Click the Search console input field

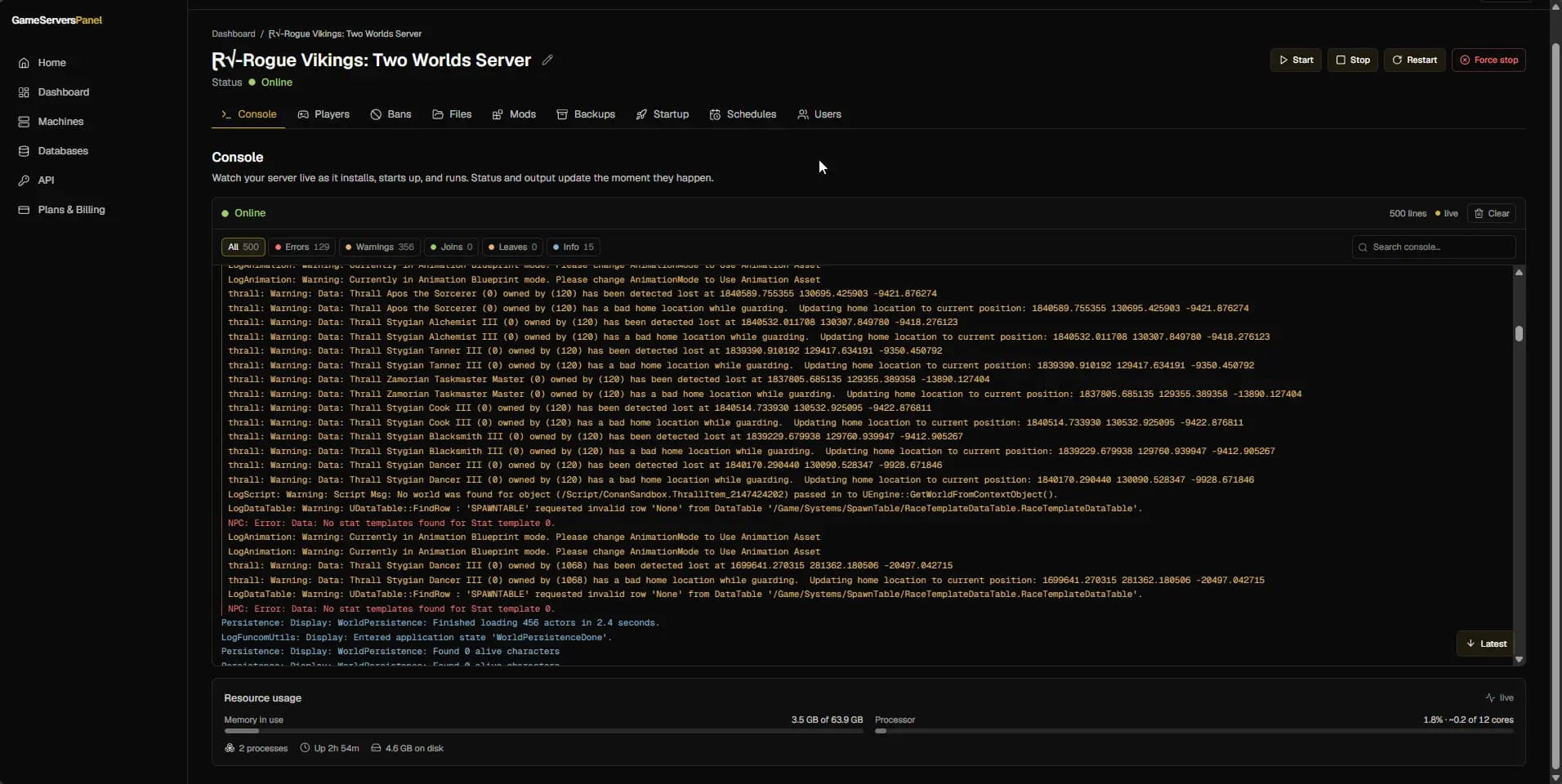(1434, 247)
